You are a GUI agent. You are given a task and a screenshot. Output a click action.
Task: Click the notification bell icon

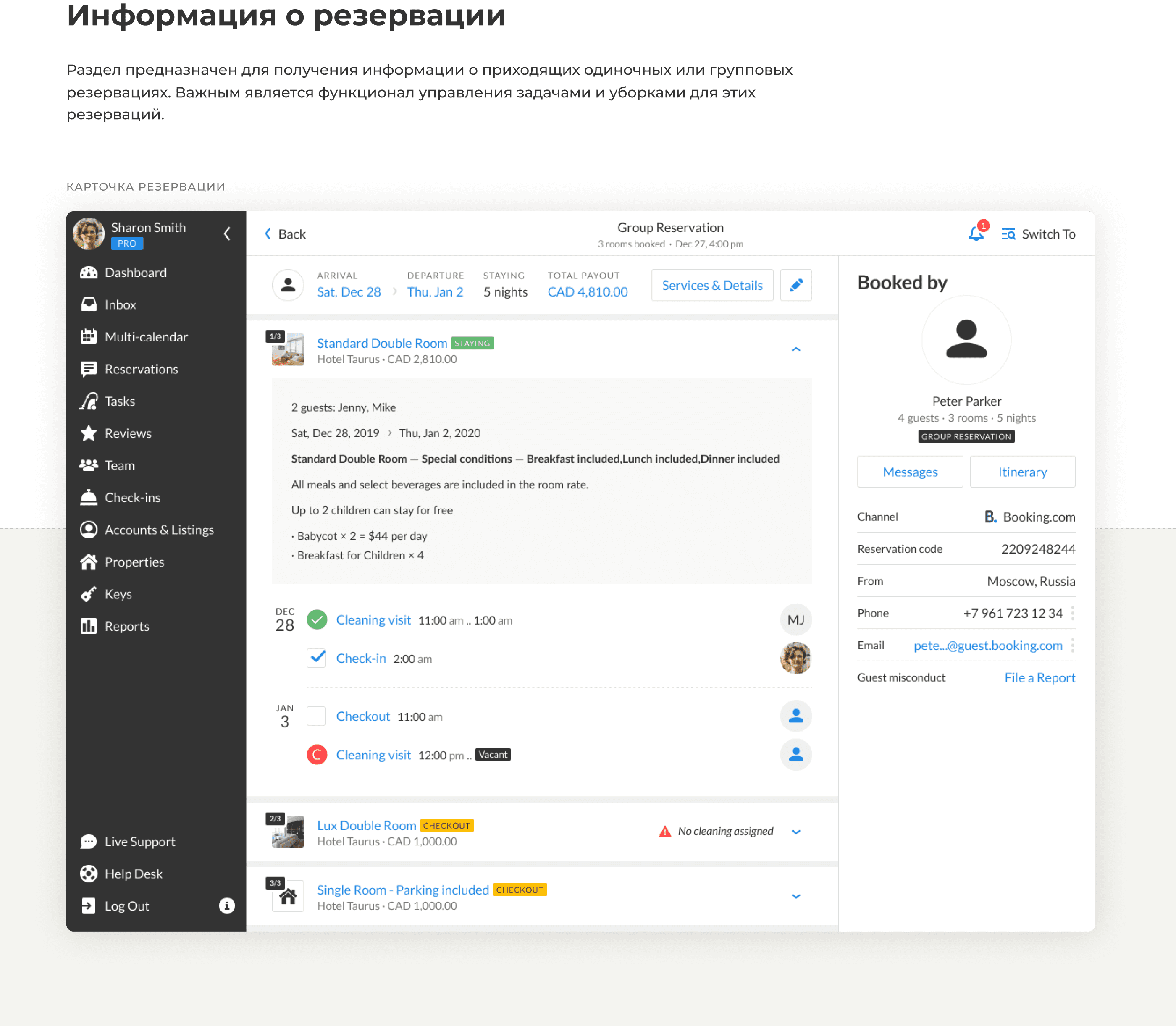click(x=976, y=234)
